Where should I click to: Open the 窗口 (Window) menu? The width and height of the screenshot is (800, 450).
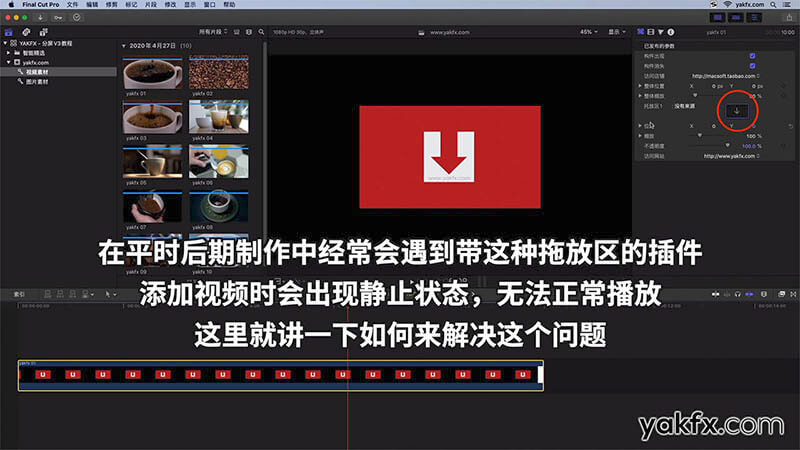[210, 4]
